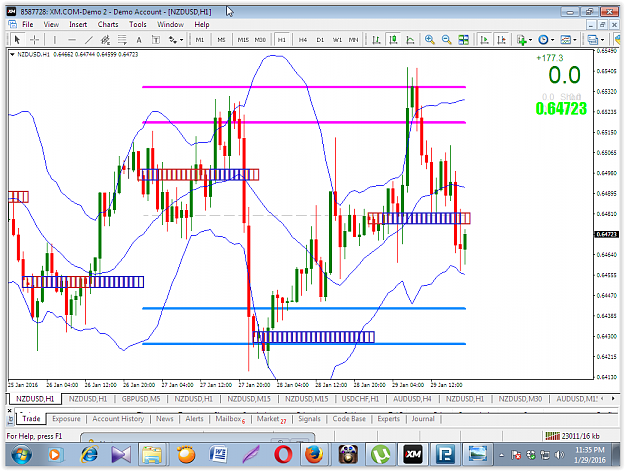Zoom out of the chart
The height and width of the screenshot is (471, 625).
point(446,39)
